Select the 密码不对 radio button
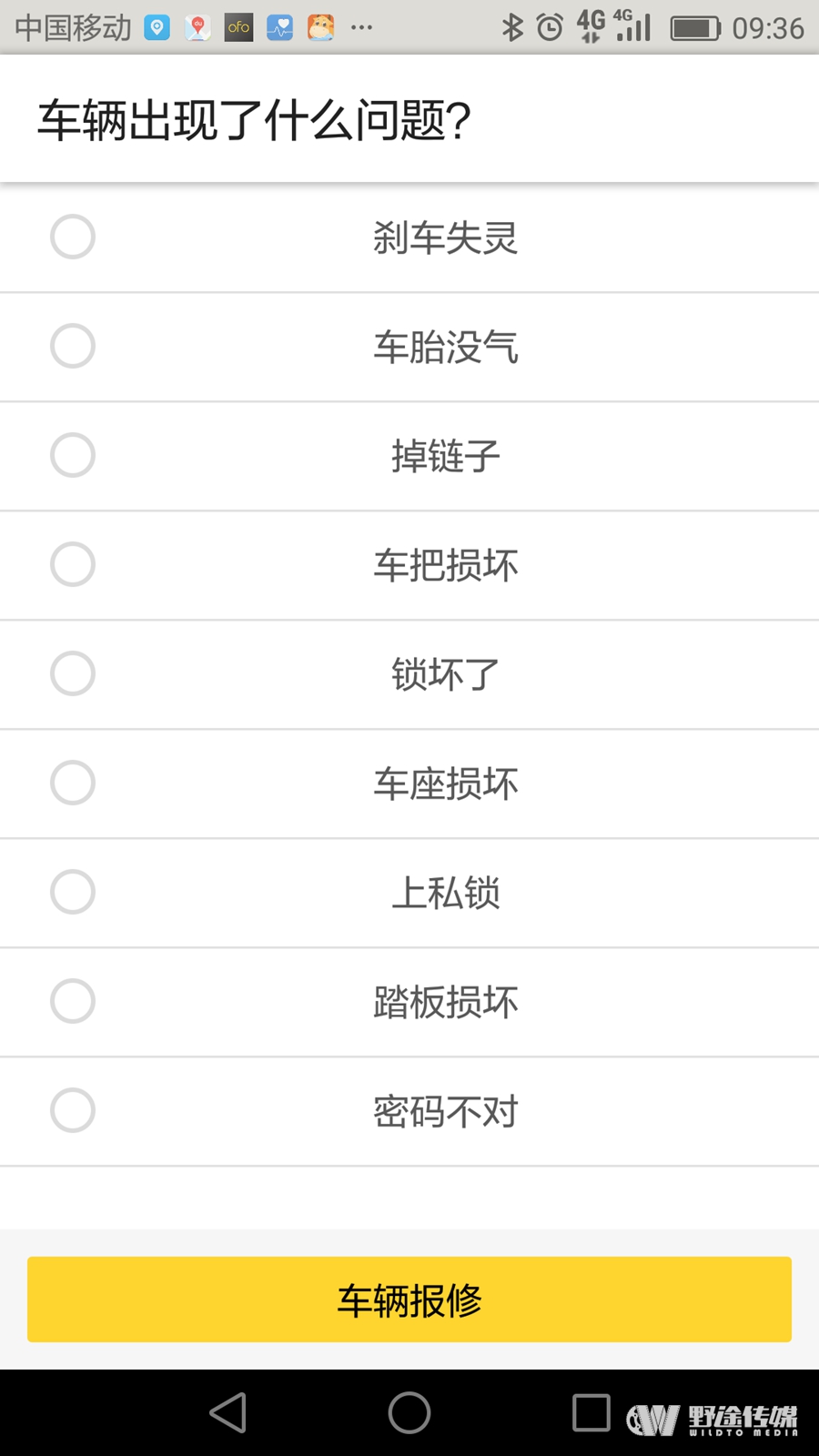819x1456 pixels. click(x=73, y=1110)
